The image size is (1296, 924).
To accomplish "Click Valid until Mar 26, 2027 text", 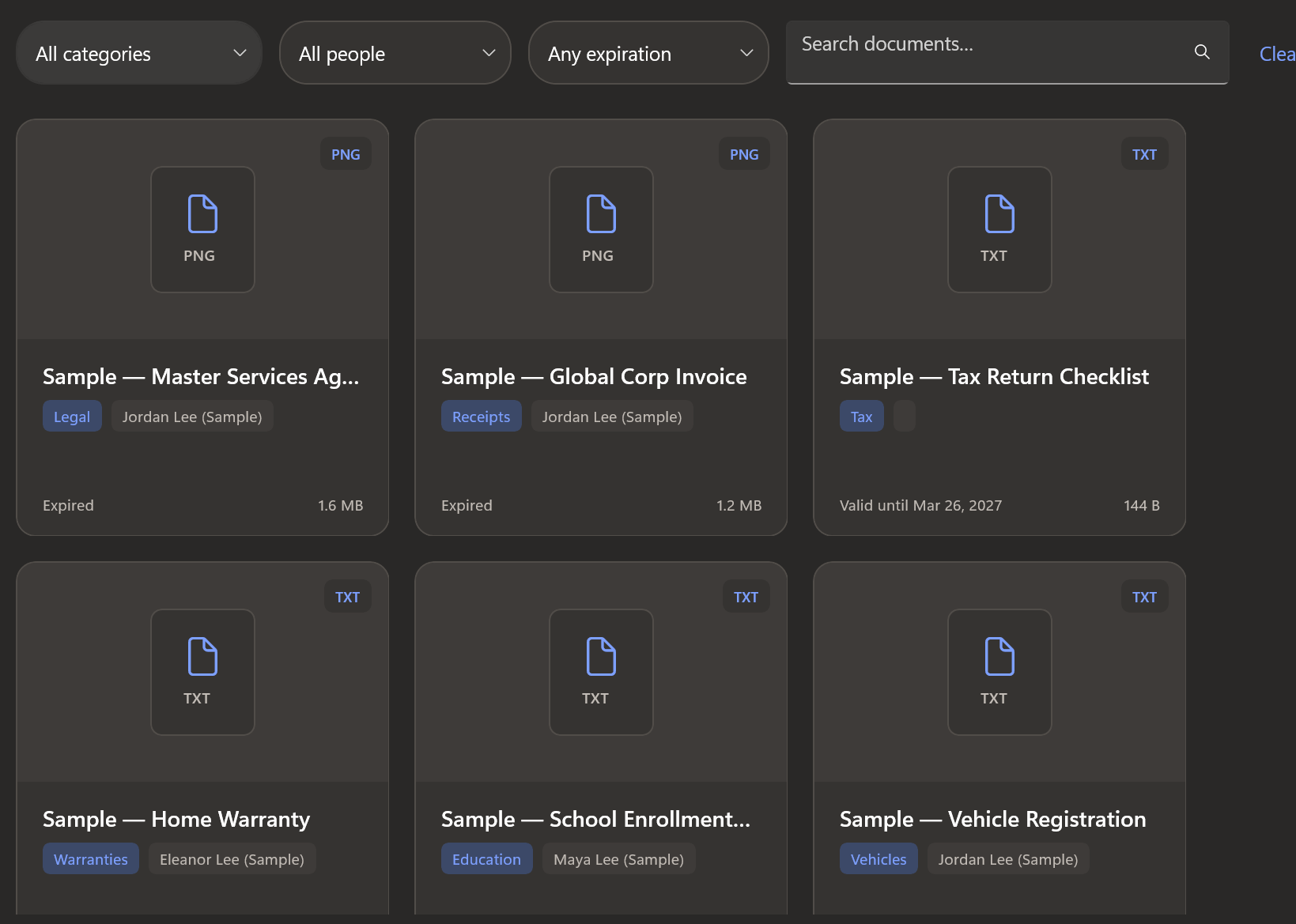I will click(920, 505).
